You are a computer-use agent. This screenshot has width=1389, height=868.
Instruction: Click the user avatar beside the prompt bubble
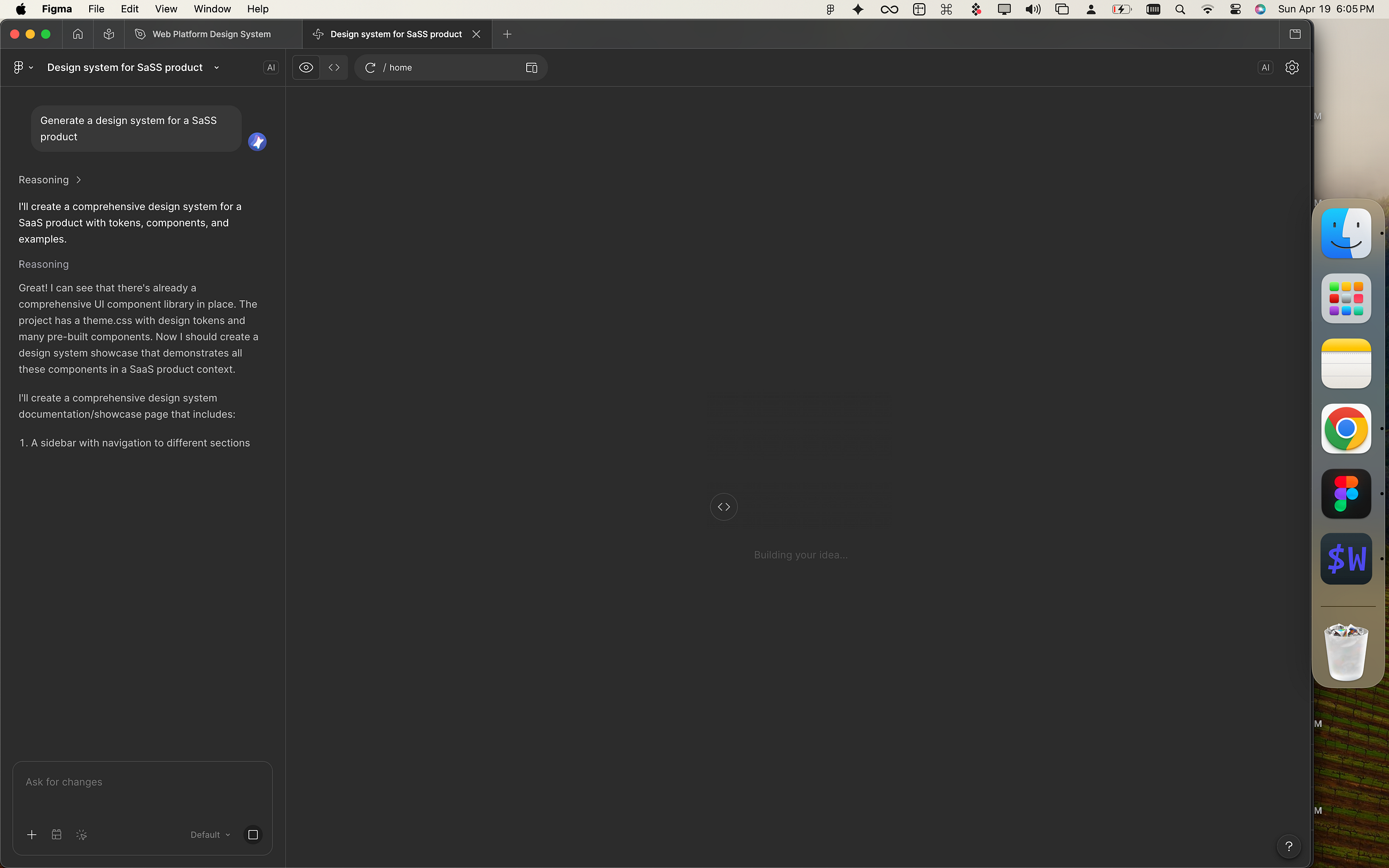[x=257, y=142]
